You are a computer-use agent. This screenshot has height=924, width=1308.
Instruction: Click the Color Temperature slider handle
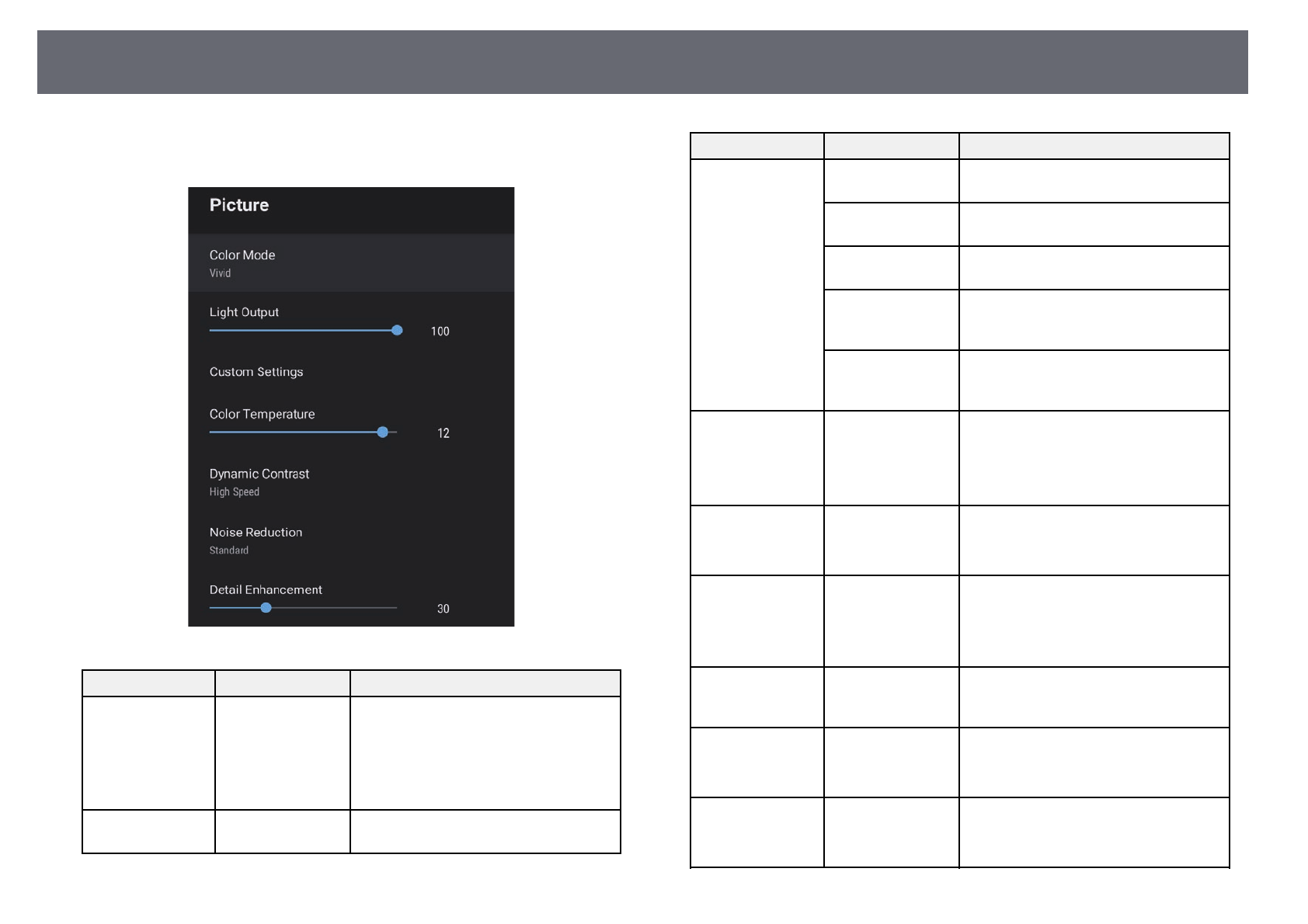(x=382, y=432)
